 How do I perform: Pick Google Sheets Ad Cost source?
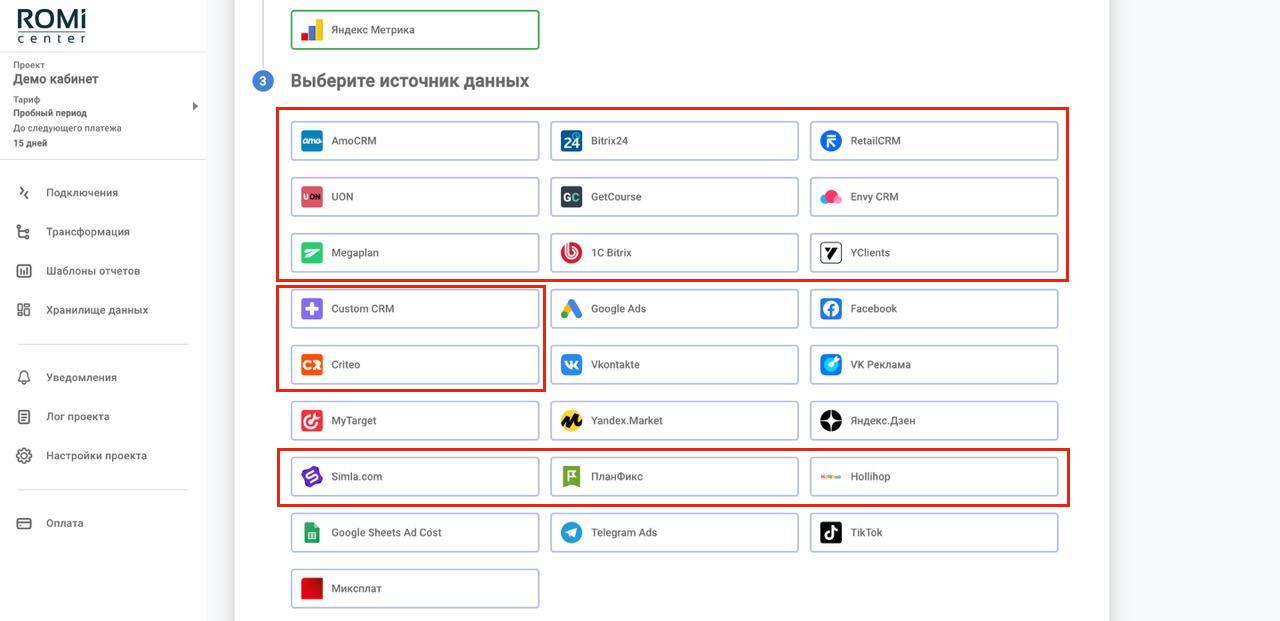tap(414, 533)
